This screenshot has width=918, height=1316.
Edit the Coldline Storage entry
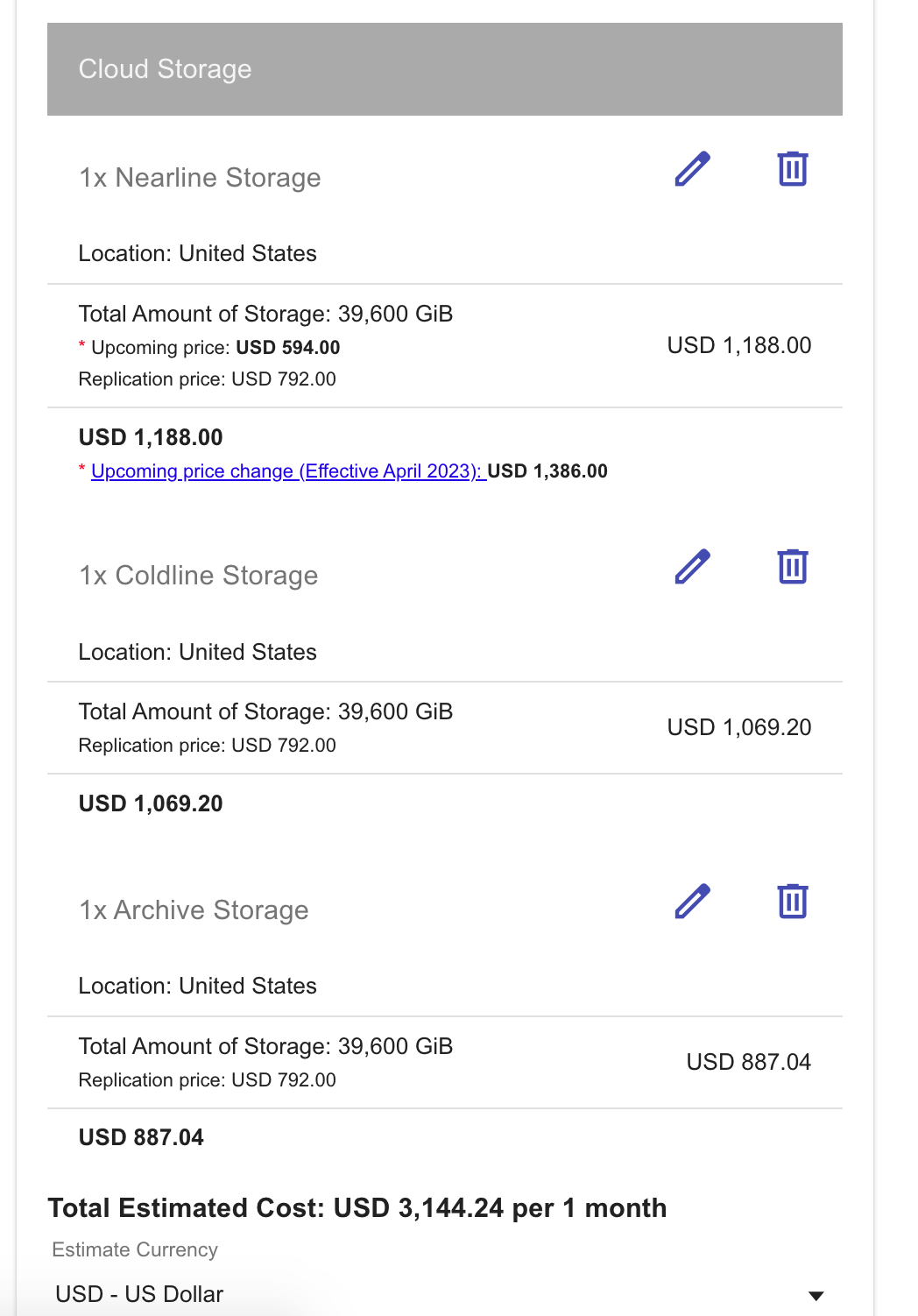692,567
